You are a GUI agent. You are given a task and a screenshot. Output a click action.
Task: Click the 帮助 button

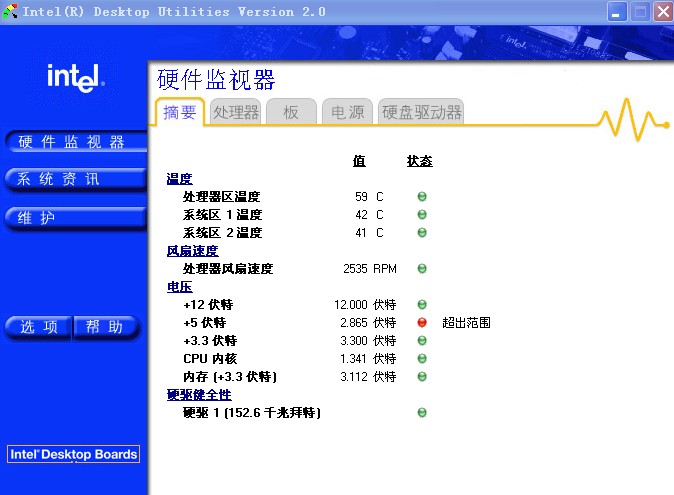pos(106,327)
